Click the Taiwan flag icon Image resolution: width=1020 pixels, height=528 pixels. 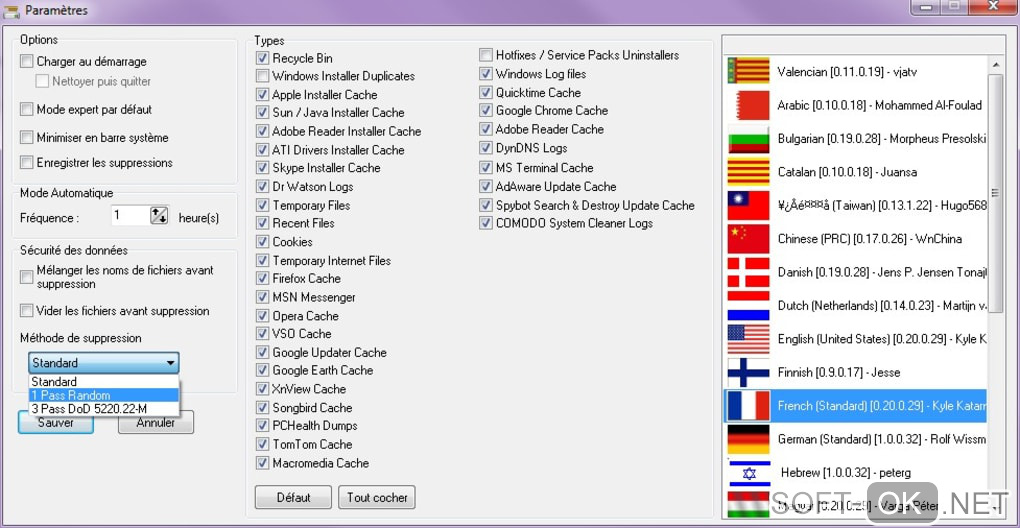748,205
